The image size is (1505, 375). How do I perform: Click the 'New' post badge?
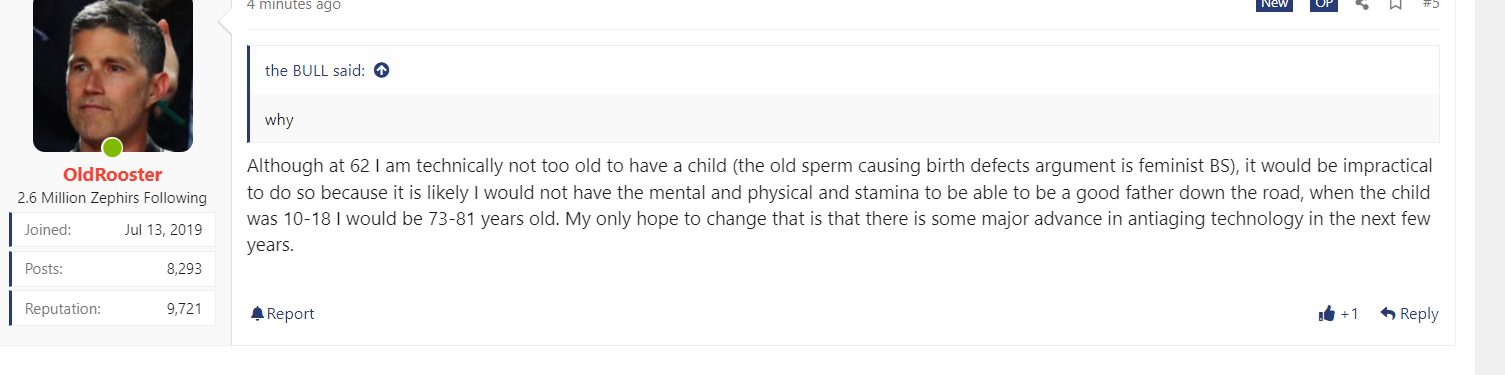(x=1275, y=4)
